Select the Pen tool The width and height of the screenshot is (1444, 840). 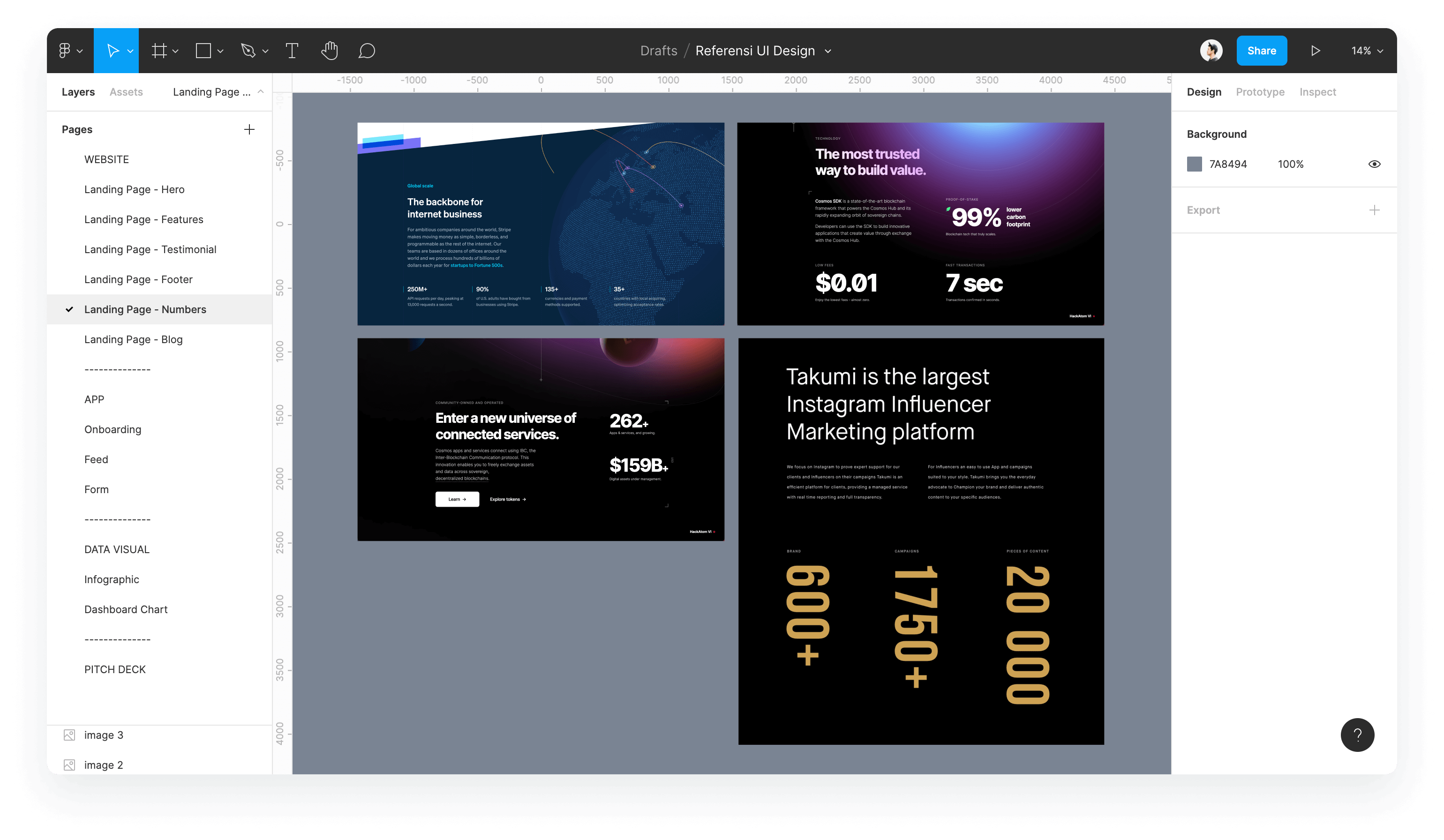coord(248,51)
